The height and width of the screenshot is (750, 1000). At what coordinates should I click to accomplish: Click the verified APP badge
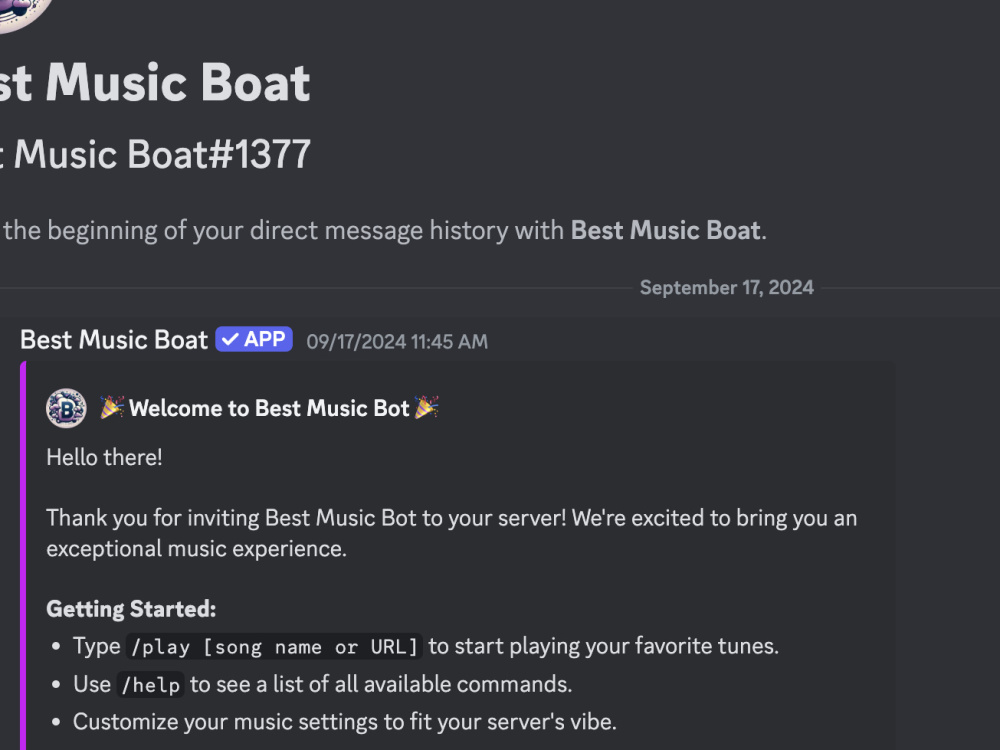click(254, 339)
